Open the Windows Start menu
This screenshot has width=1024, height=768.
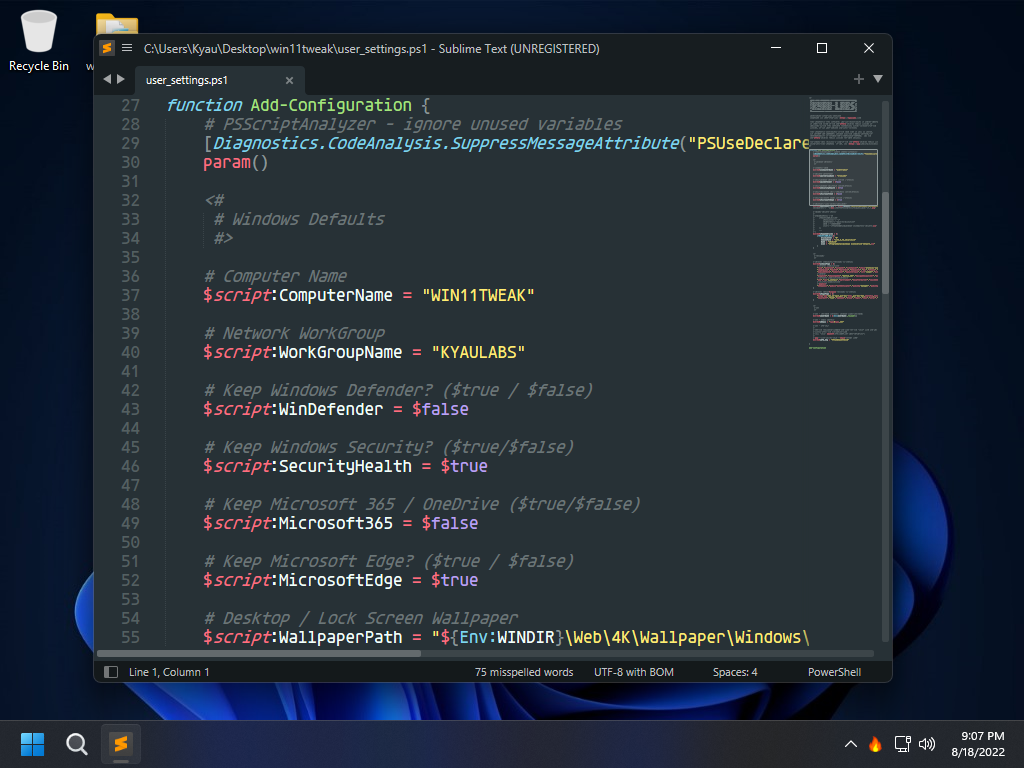32,744
